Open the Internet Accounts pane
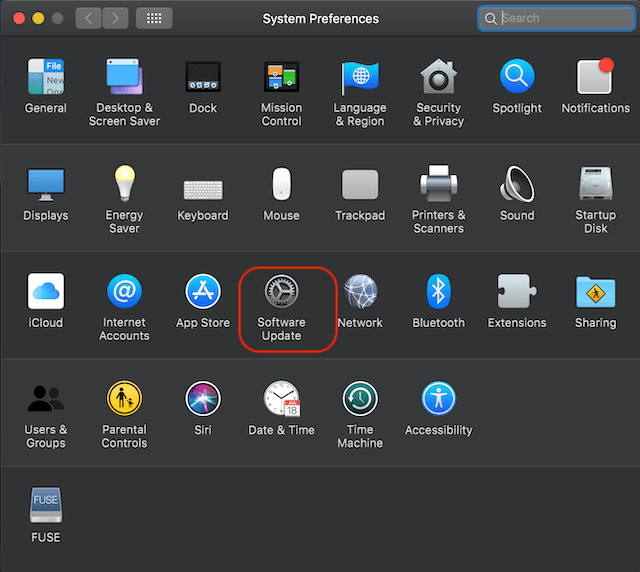 click(124, 292)
